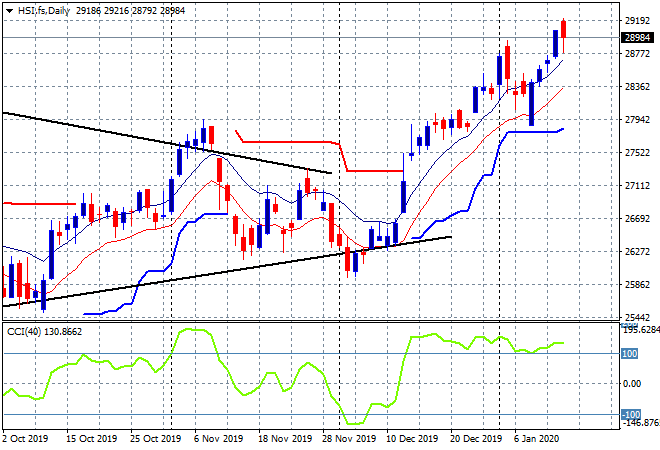Select the CCI(40) 130.8662 indicator label
Image resolution: width=660 pixels, height=450 pixels.
tap(45, 332)
